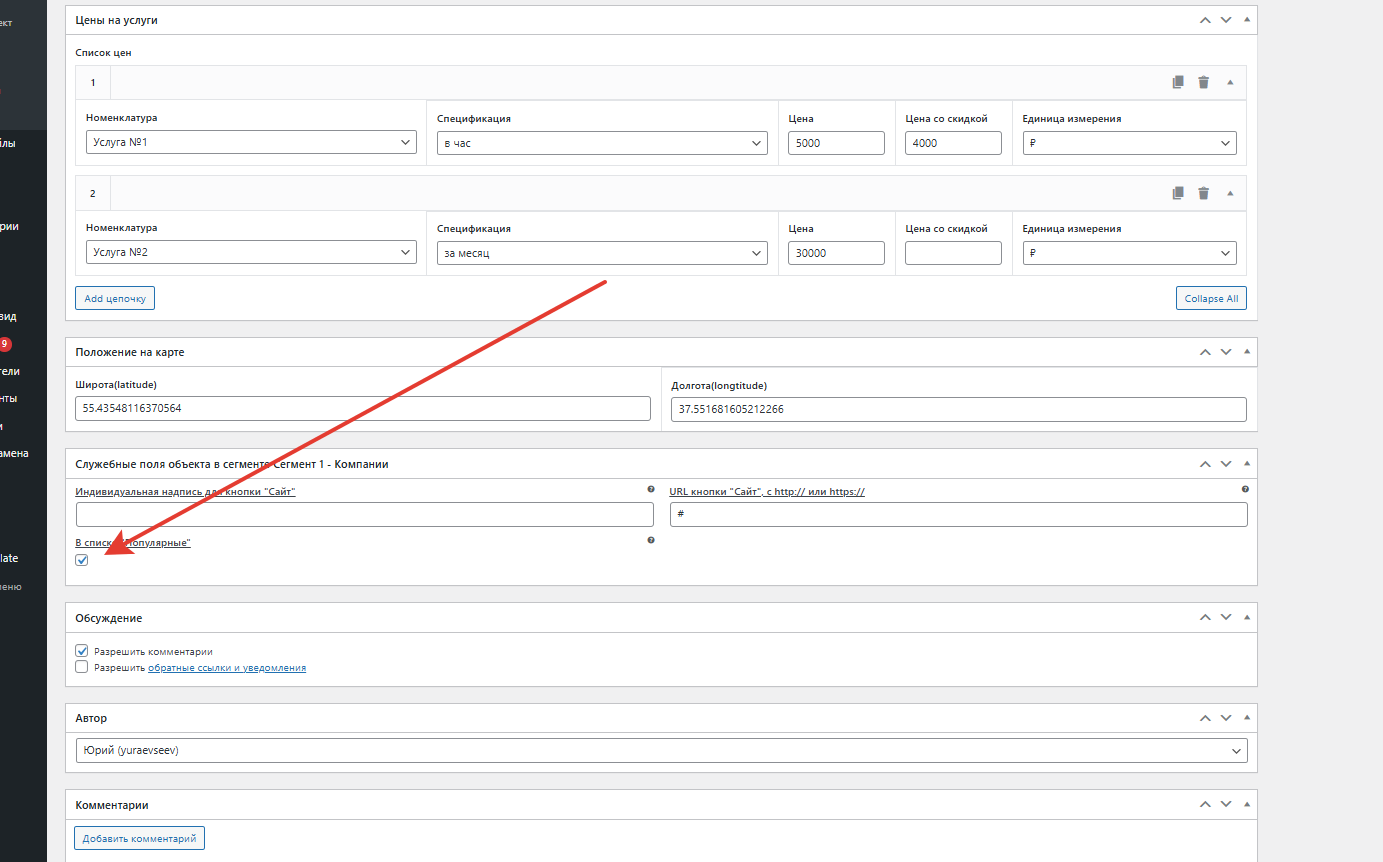Disable "Разрешить комментарии" checkbox
1383x862 pixels.
(82, 651)
